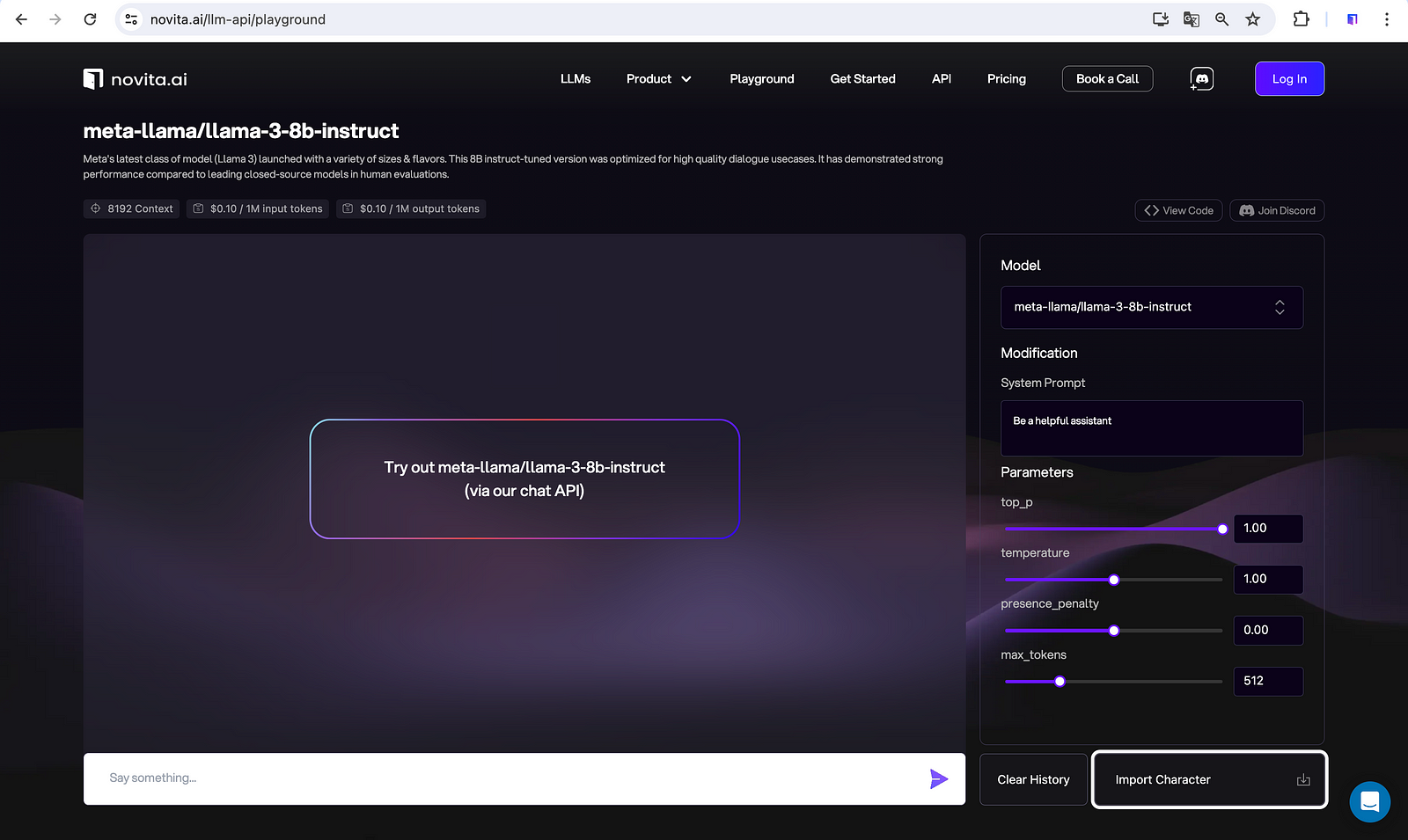Go back using browser back arrow
The width and height of the screenshot is (1408, 840).
(x=22, y=19)
